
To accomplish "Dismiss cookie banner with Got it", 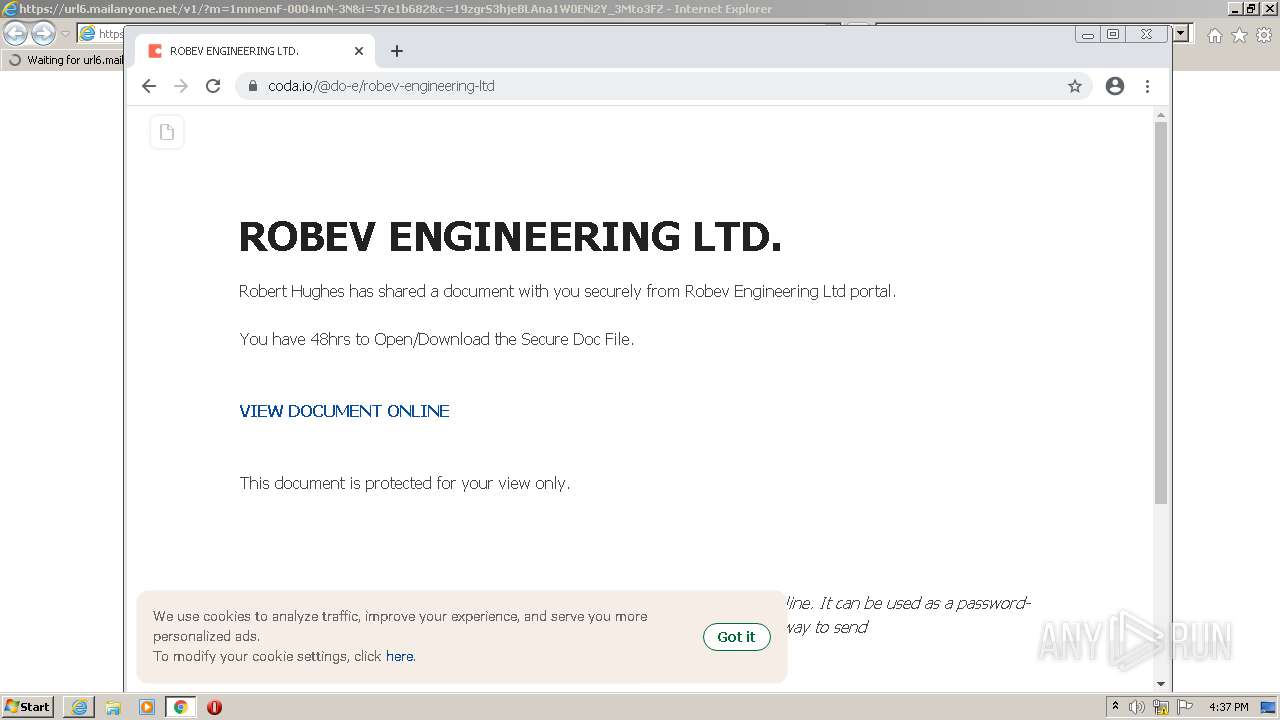I will coord(736,637).
